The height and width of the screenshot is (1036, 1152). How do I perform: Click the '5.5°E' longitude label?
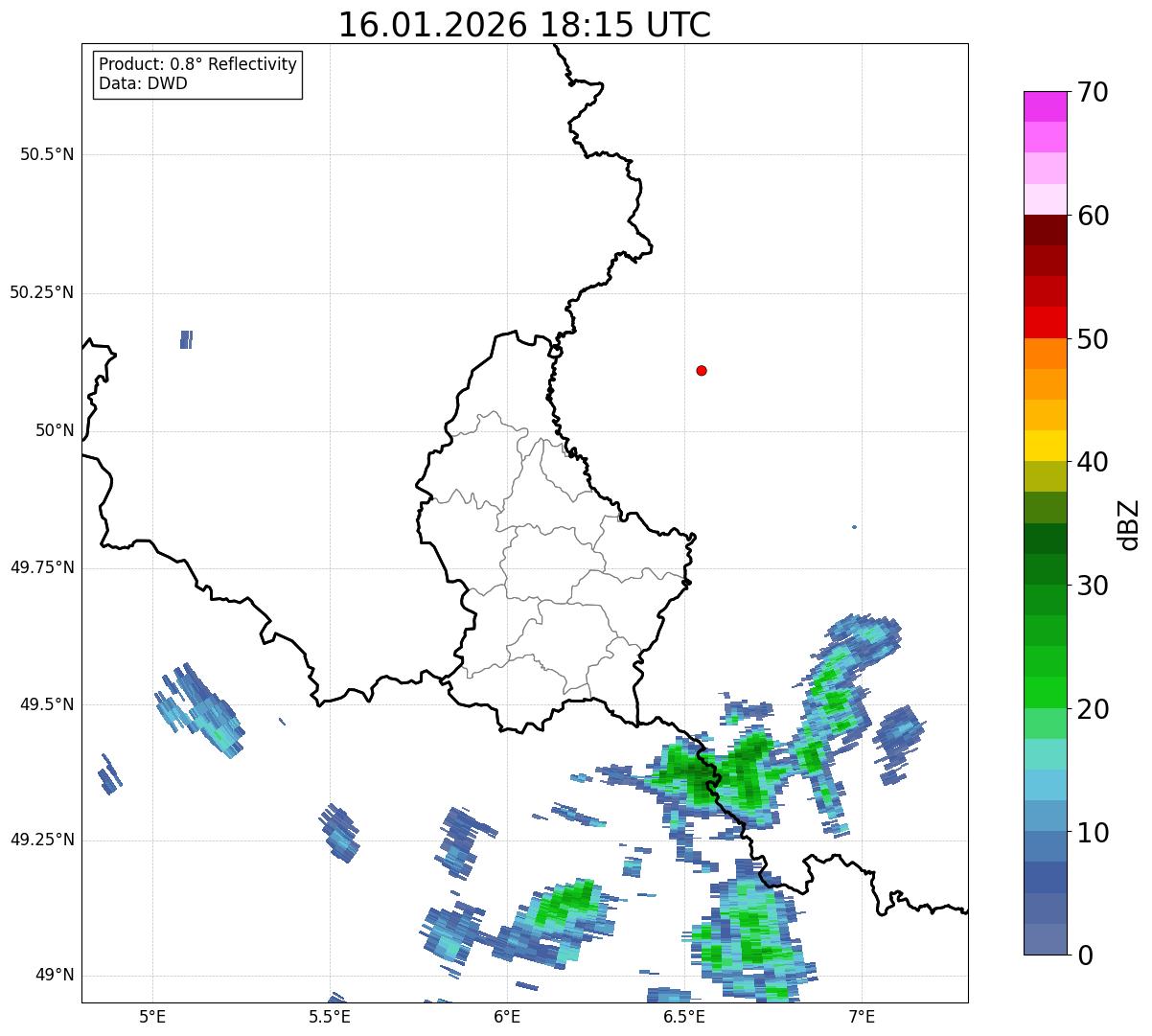[330, 1016]
